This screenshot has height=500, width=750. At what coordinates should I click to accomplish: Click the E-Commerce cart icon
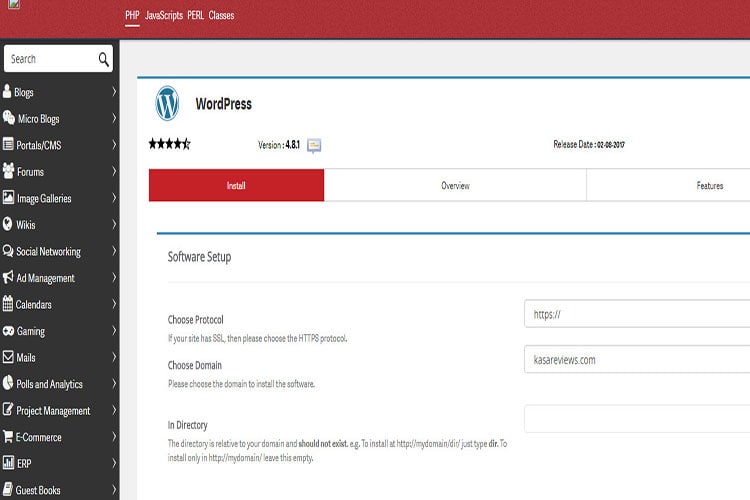pos(8,436)
